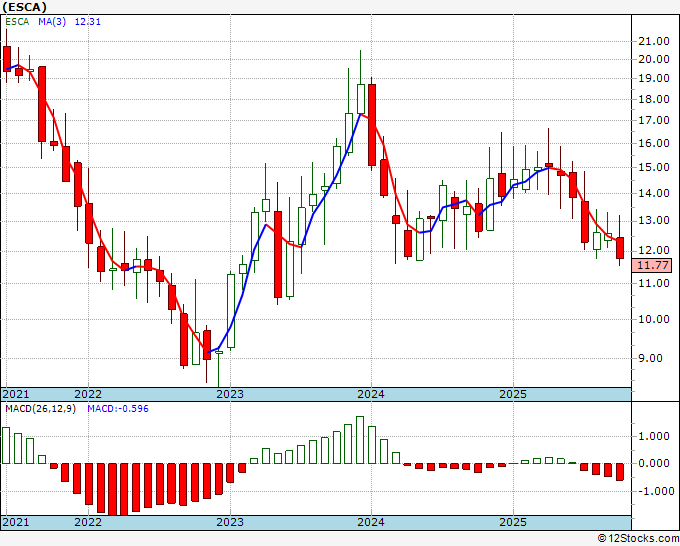Click the last red candlestick near 11.77
680x546 pixels.
[621, 248]
